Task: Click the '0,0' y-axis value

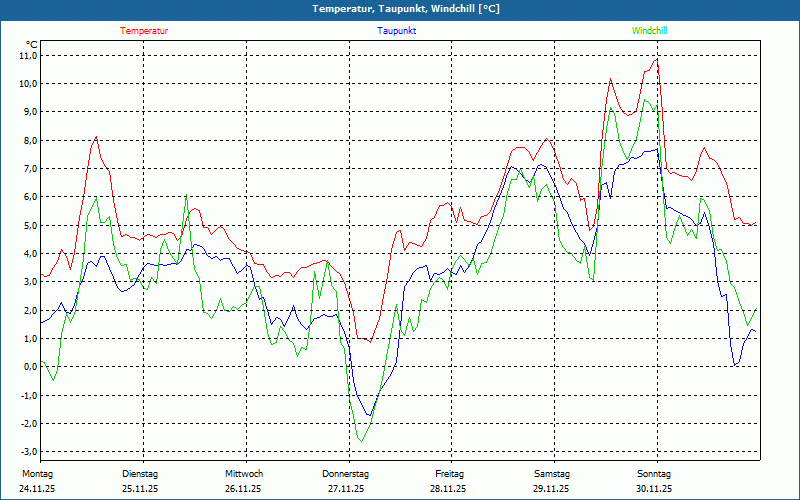Action: (30, 367)
